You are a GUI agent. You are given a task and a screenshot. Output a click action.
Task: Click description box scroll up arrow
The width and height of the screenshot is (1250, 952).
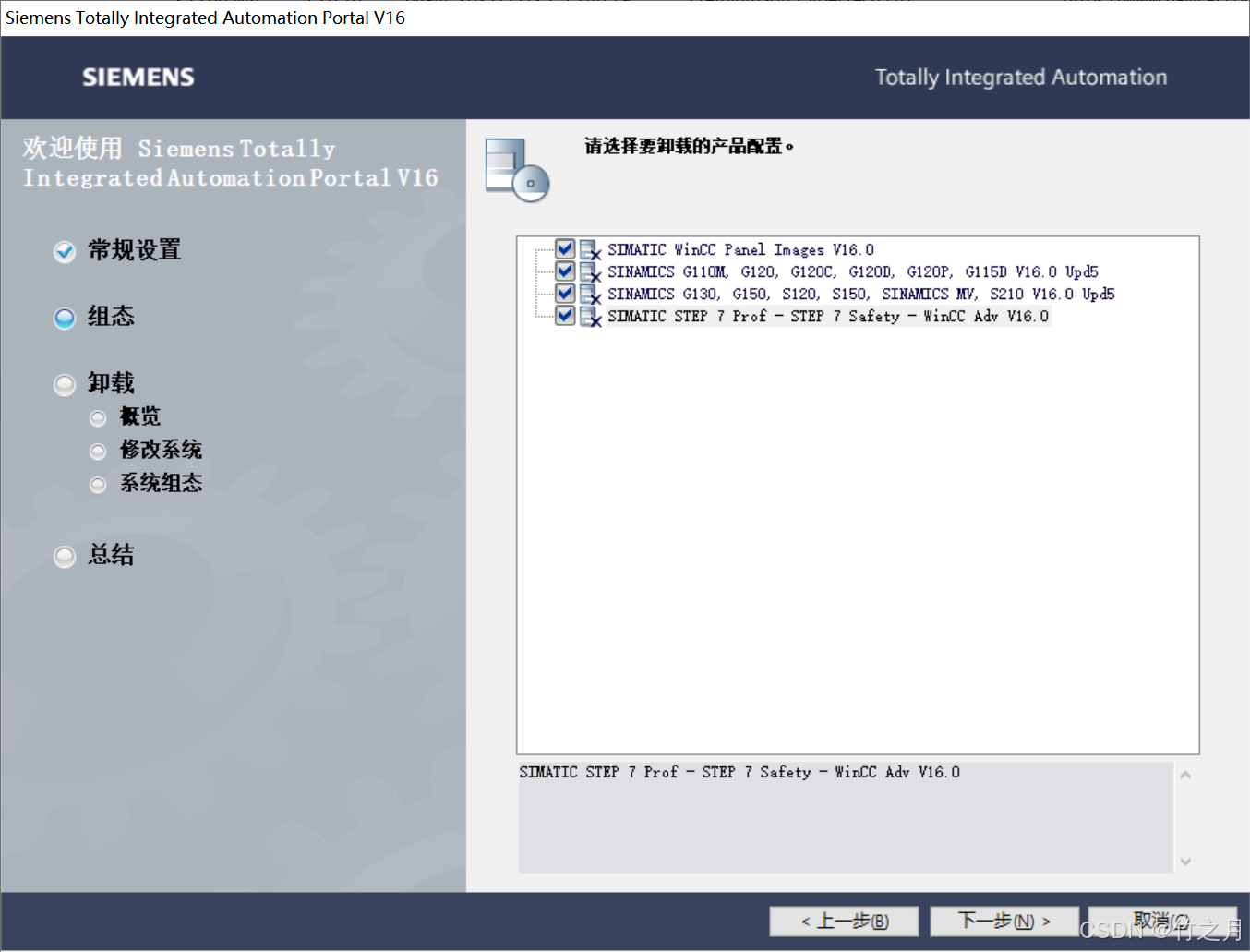[x=1185, y=776]
